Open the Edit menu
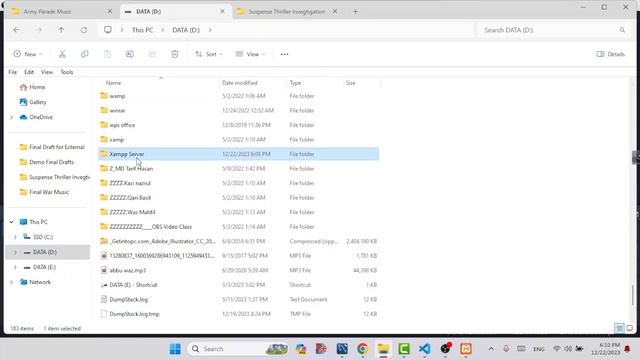640x360 pixels. [x=29, y=72]
